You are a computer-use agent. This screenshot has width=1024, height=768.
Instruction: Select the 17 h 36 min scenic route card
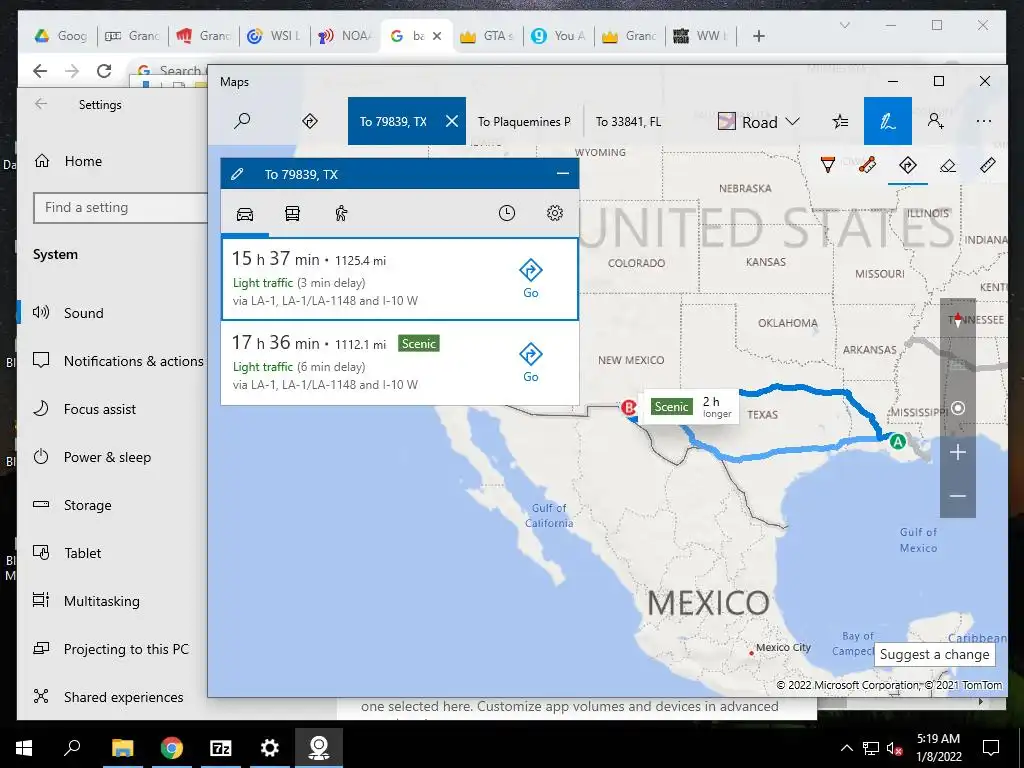pos(400,363)
